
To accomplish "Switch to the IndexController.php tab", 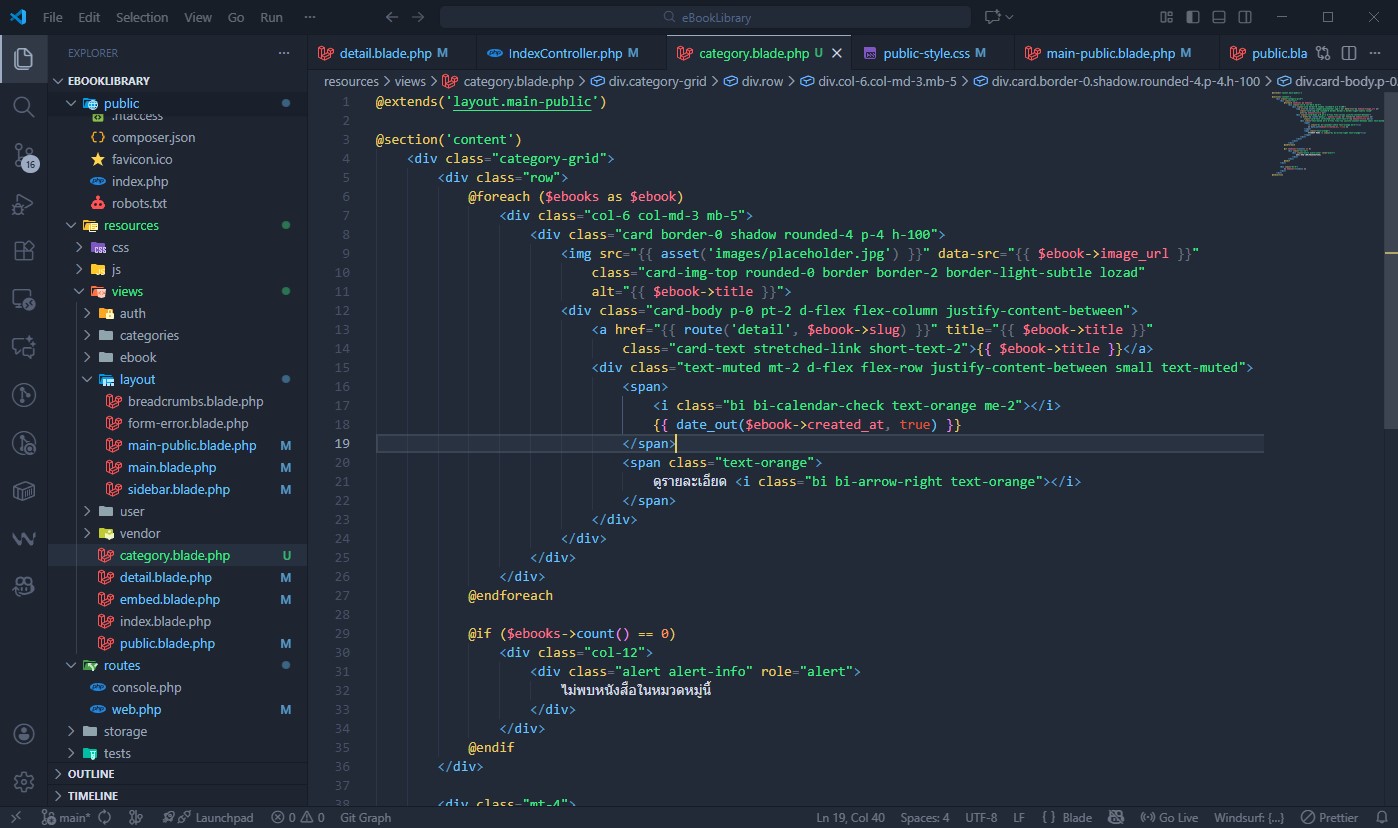I will click(565, 53).
